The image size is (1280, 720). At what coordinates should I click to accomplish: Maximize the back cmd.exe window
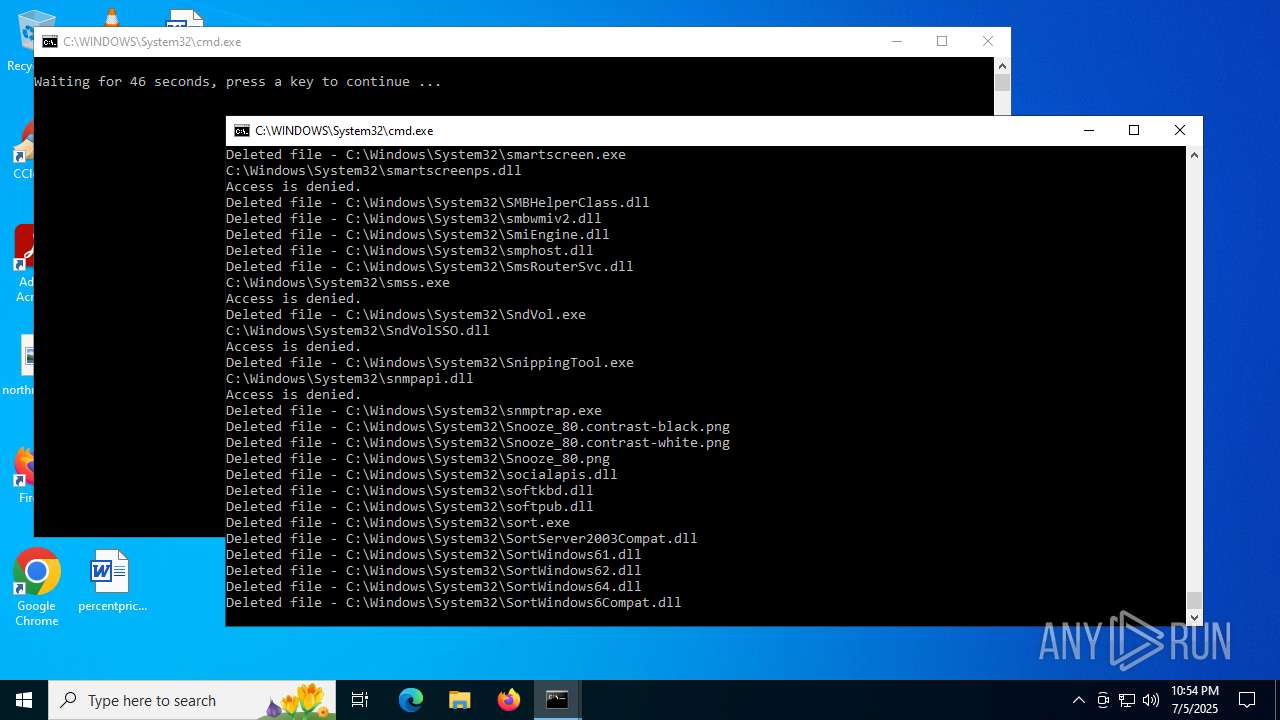[x=942, y=42]
